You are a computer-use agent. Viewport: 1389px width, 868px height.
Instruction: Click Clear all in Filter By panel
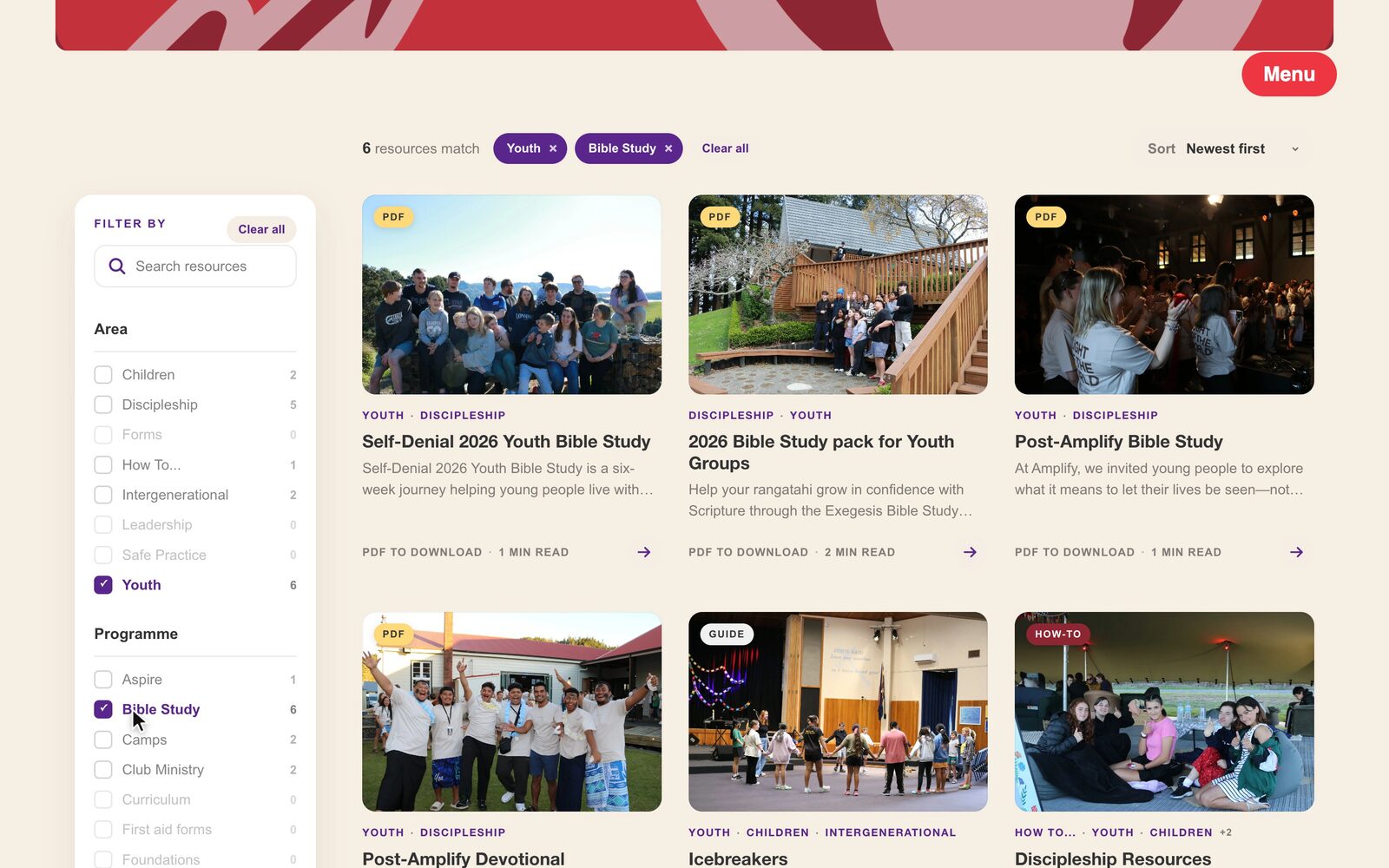(261, 229)
